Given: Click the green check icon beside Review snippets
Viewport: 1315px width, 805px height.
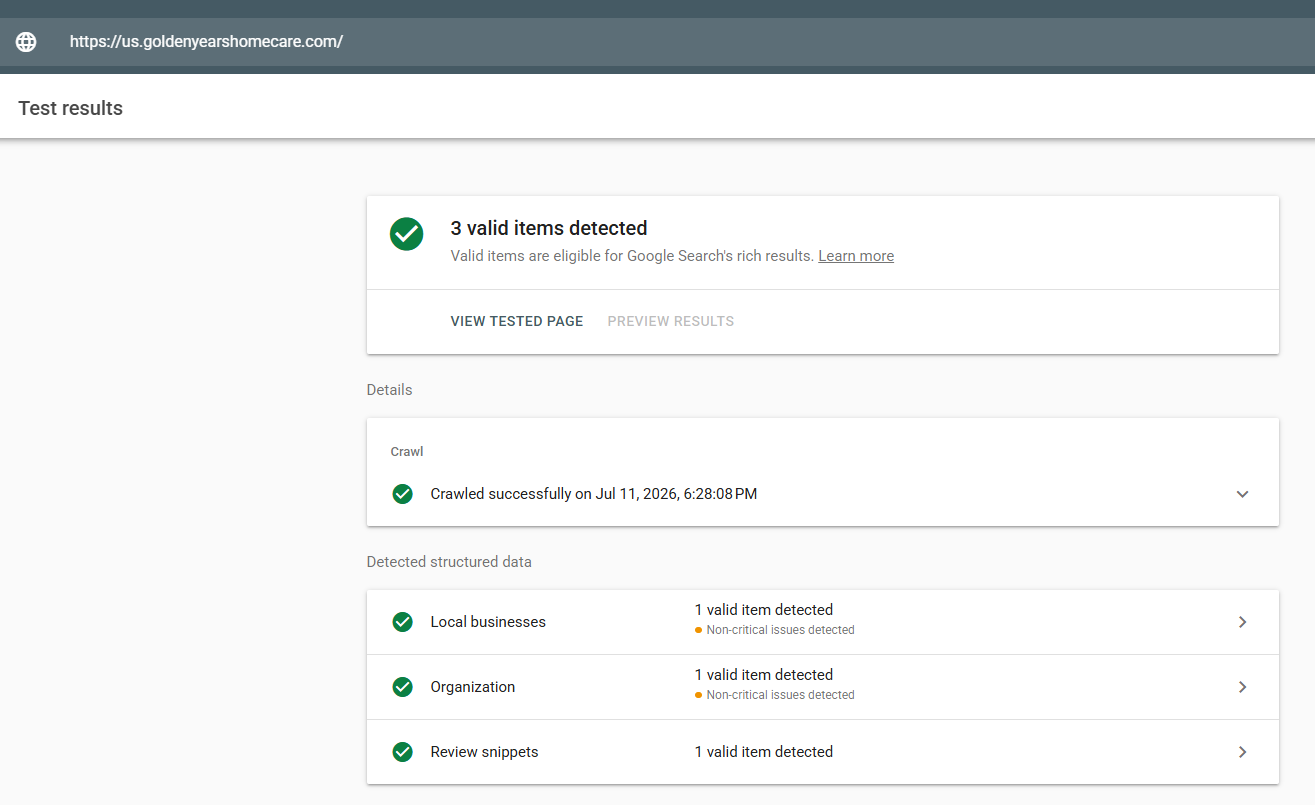Looking at the screenshot, I should pos(403,752).
